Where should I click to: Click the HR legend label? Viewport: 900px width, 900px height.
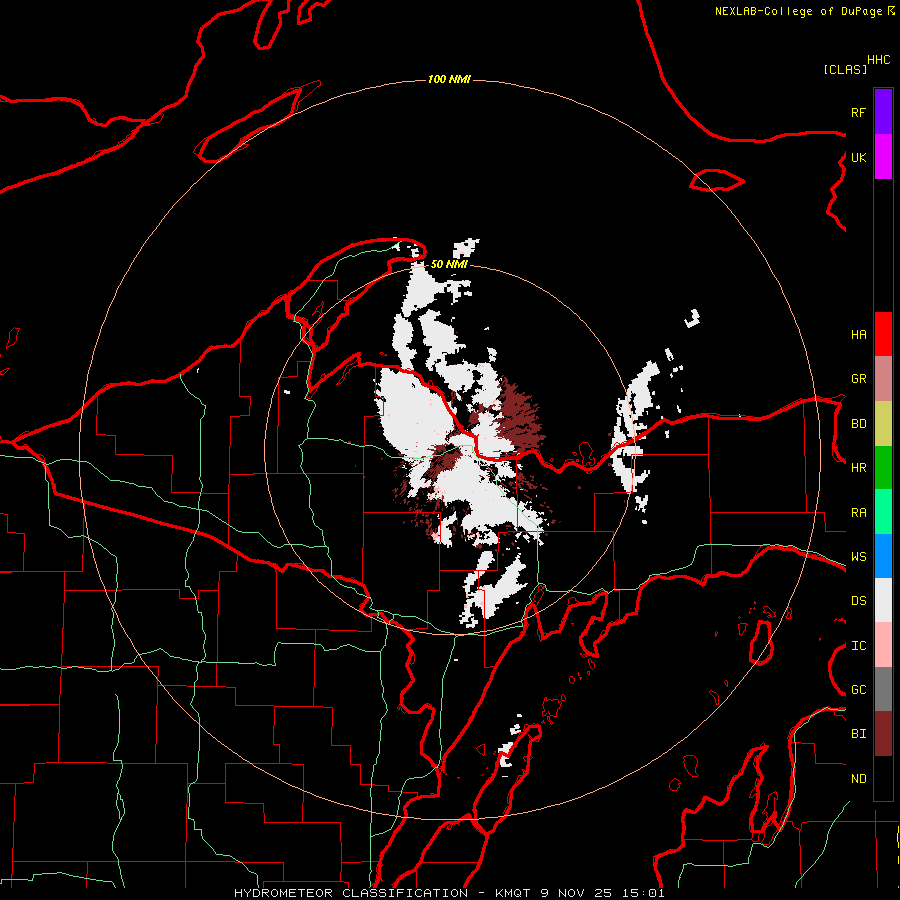[858, 468]
